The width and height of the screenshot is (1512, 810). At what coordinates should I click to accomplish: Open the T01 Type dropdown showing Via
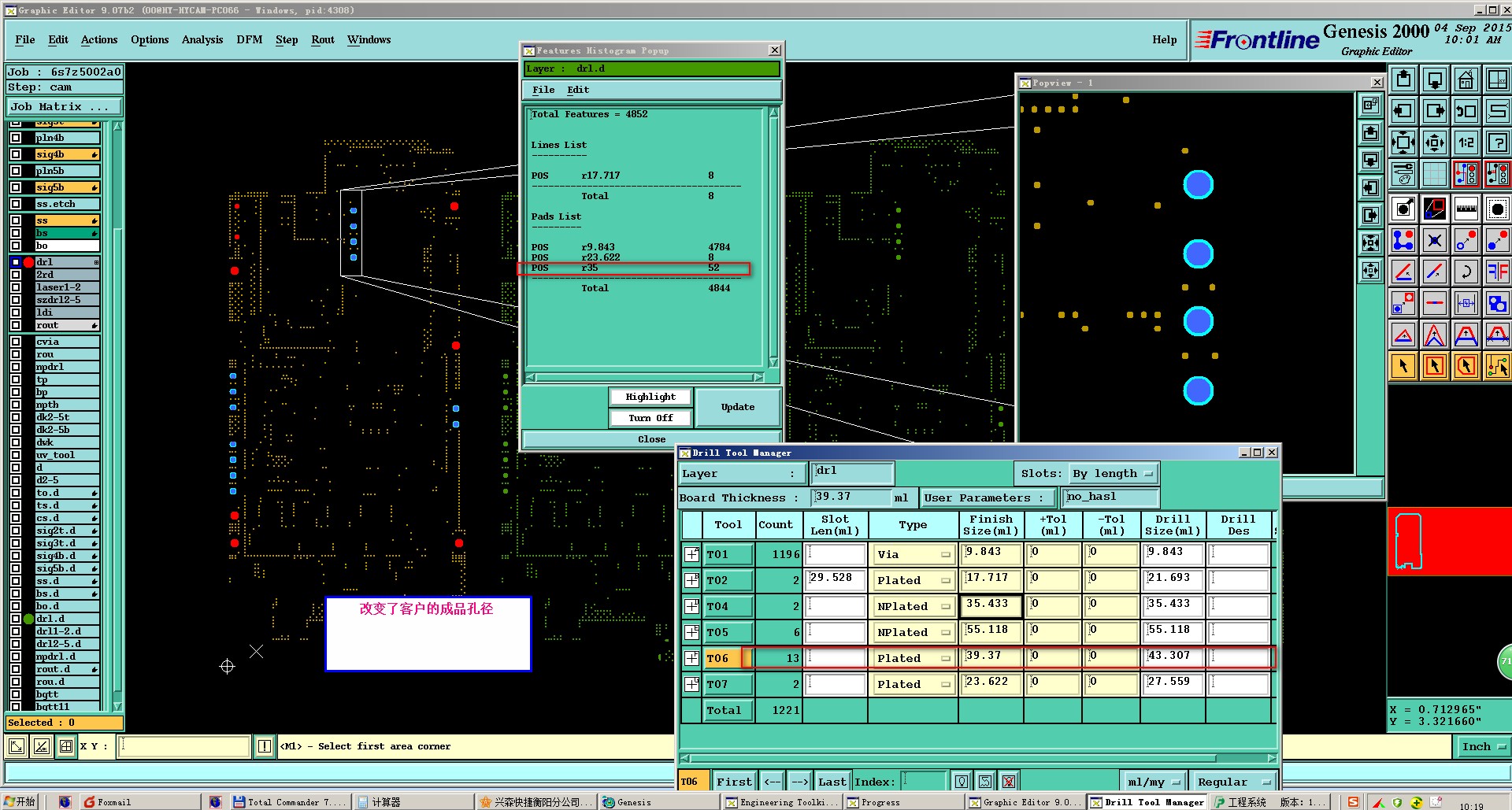click(x=913, y=555)
